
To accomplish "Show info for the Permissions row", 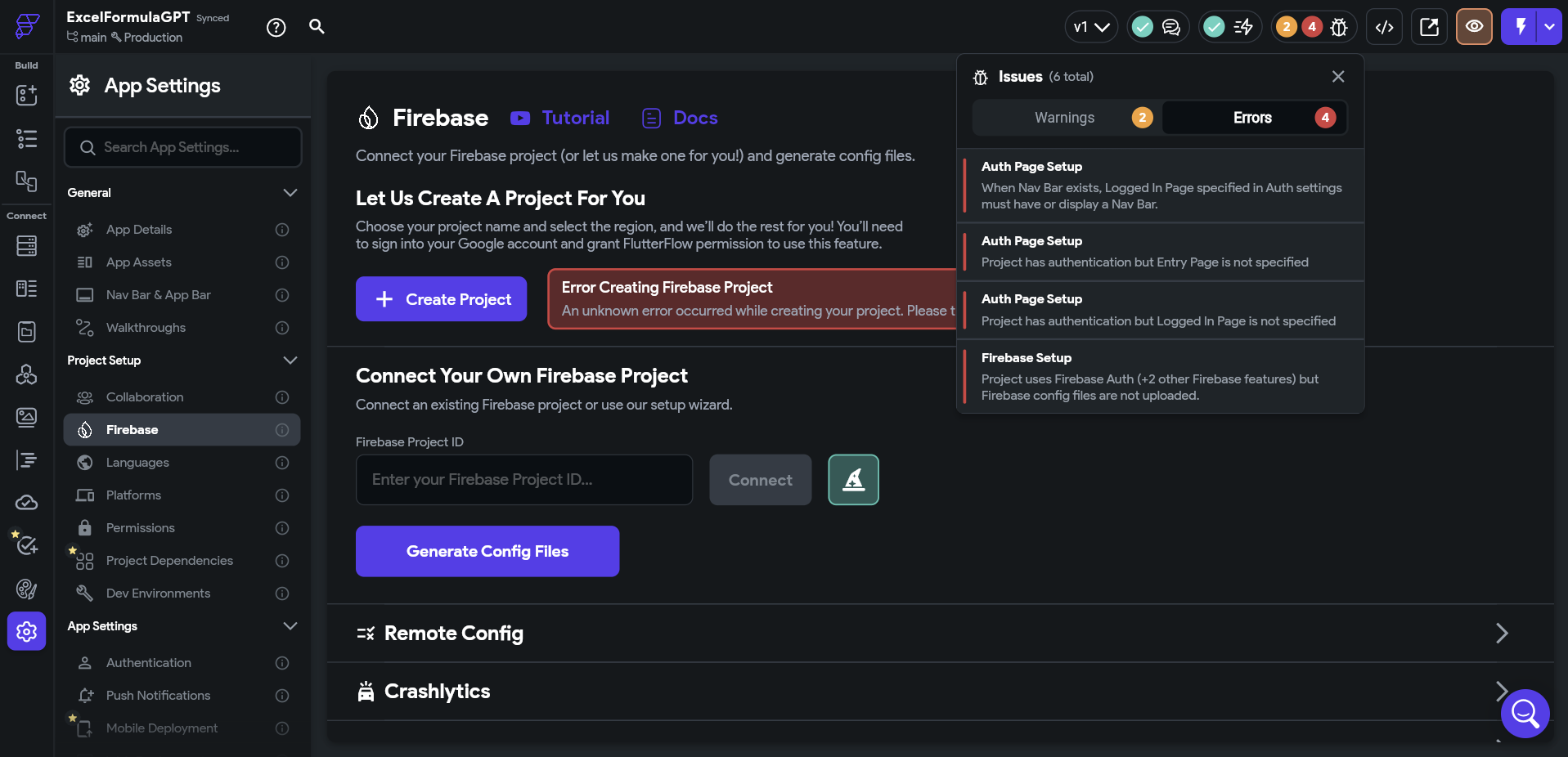I will pos(282,528).
